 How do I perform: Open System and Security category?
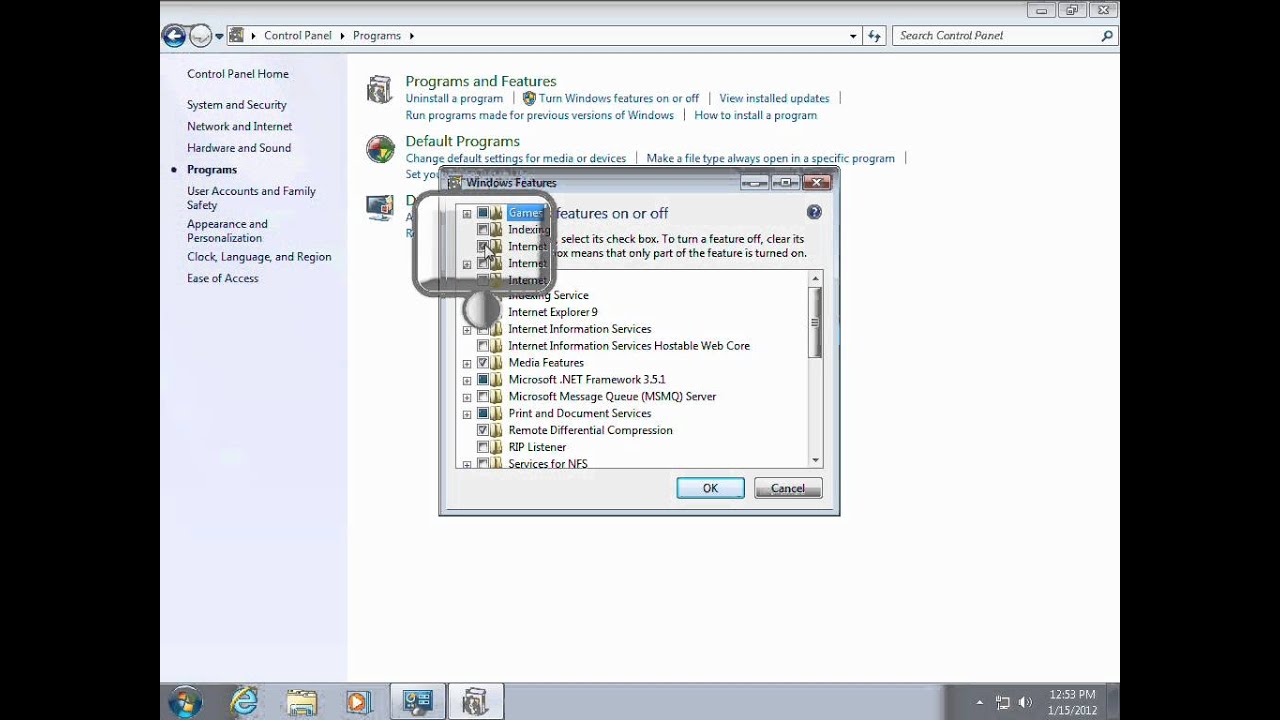point(237,105)
